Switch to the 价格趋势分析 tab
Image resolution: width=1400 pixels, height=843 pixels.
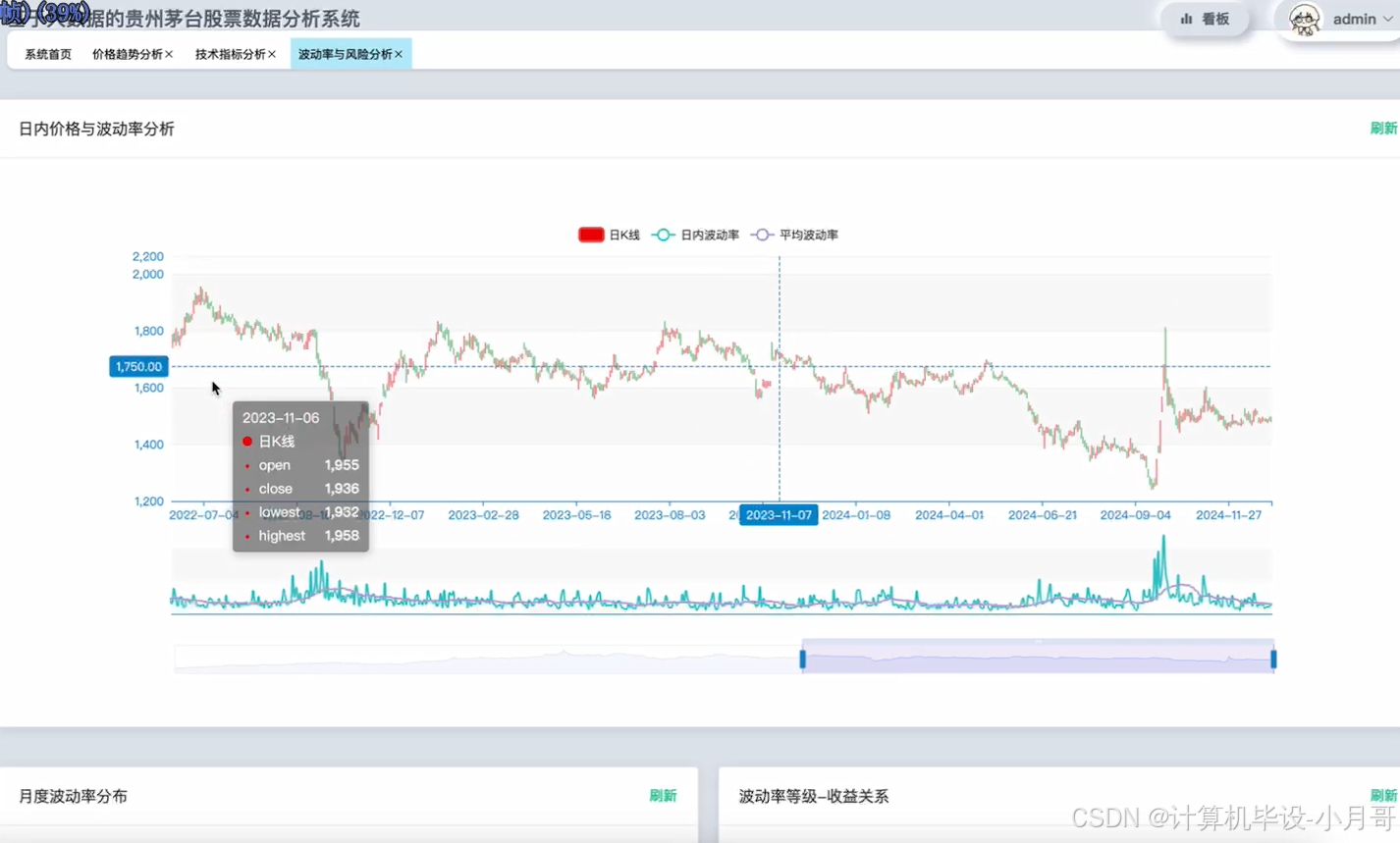pyautogui.click(x=127, y=55)
